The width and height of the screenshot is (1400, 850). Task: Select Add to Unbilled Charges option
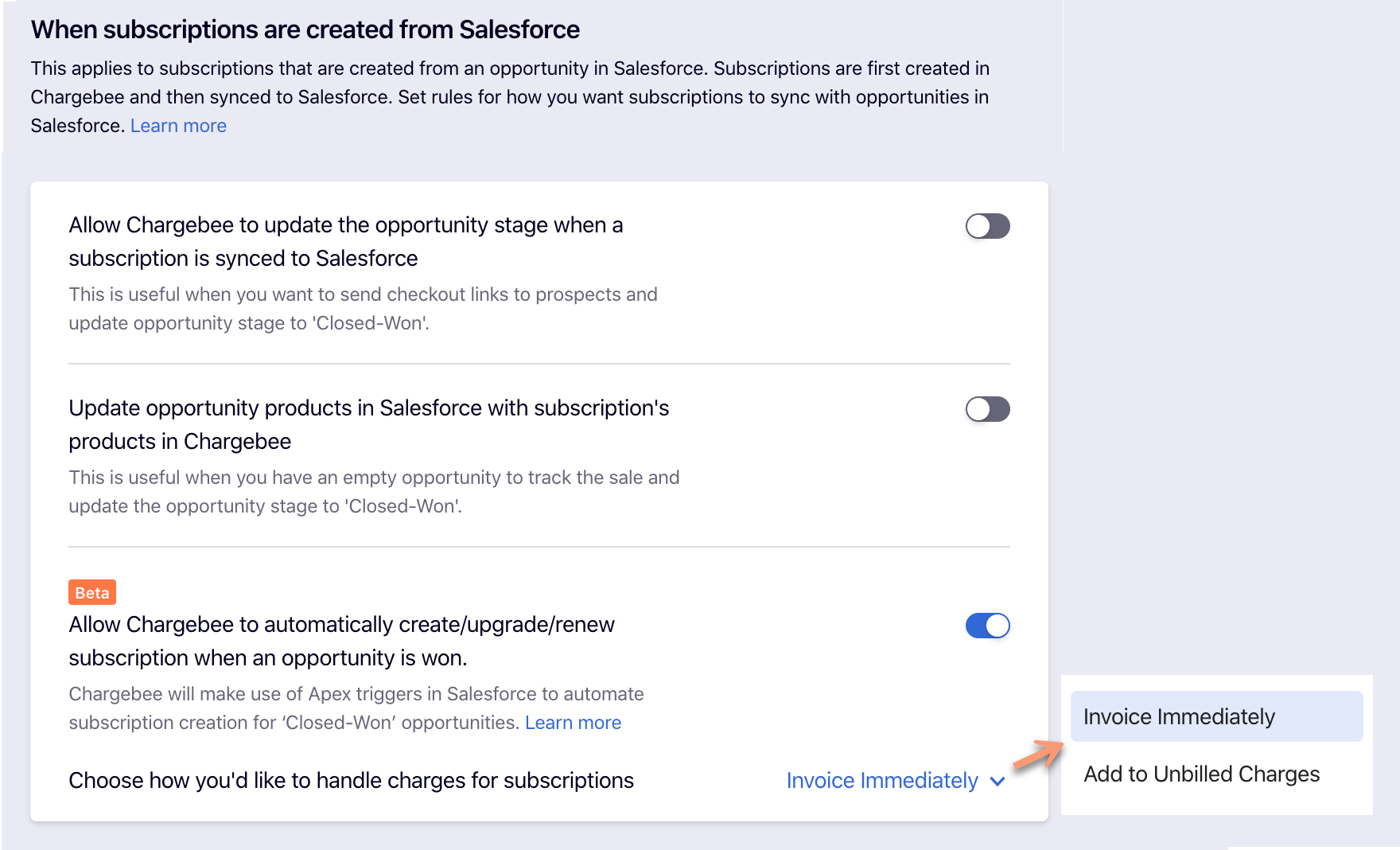(x=1201, y=774)
